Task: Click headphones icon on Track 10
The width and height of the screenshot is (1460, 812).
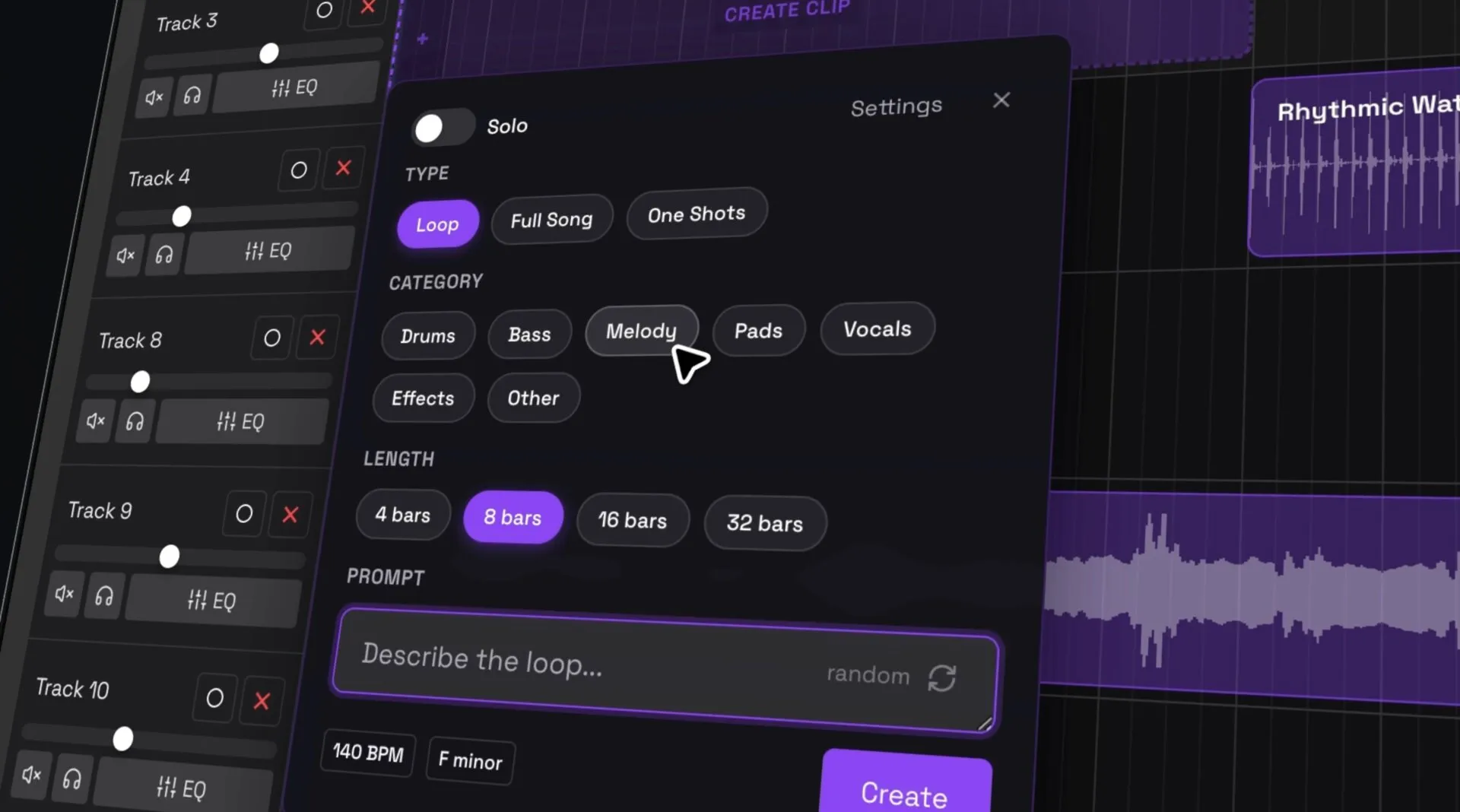Action: (72, 779)
